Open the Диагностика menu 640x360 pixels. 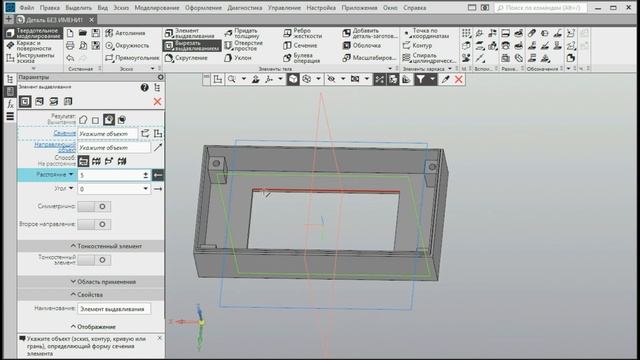tap(245, 8)
